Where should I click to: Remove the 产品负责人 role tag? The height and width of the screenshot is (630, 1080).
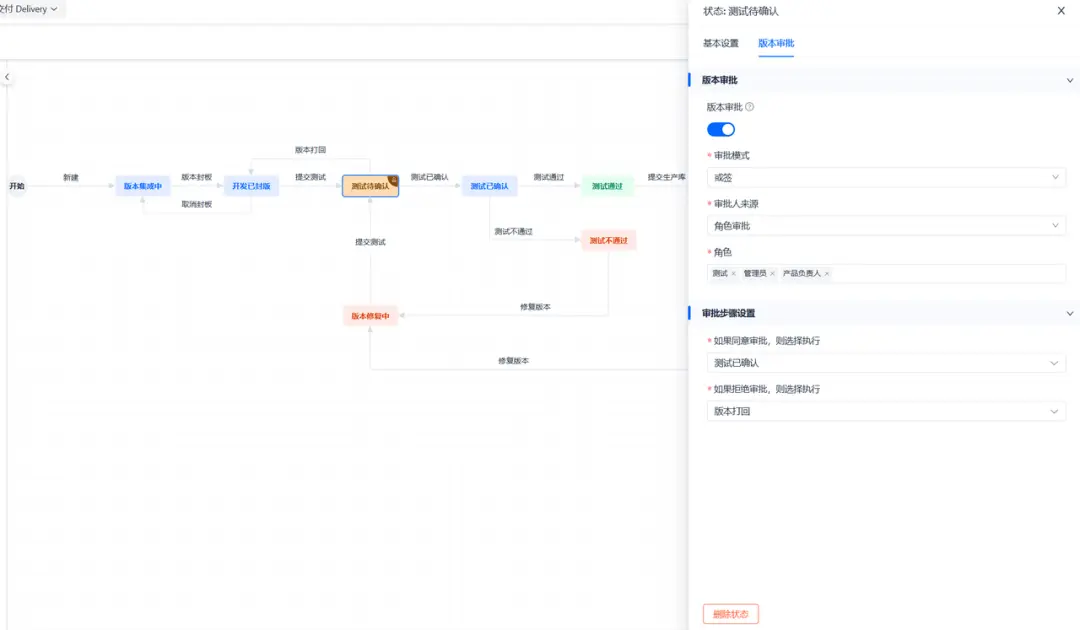827,273
